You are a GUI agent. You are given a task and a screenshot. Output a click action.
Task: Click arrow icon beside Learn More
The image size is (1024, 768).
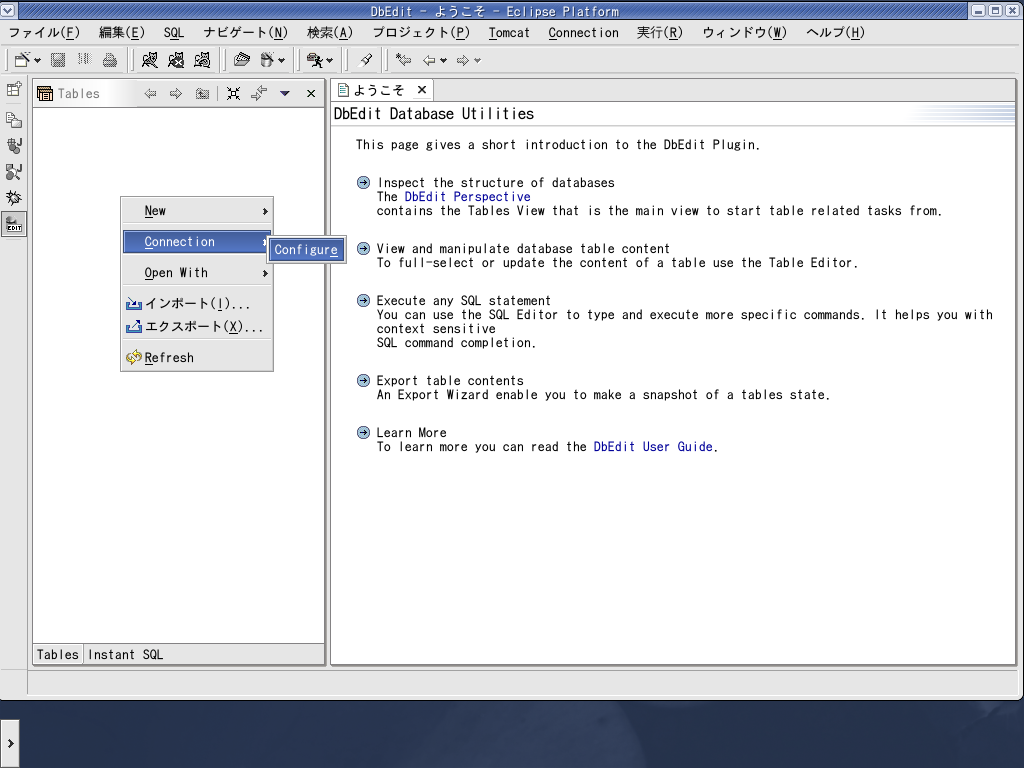pyautogui.click(x=364, y=432)
